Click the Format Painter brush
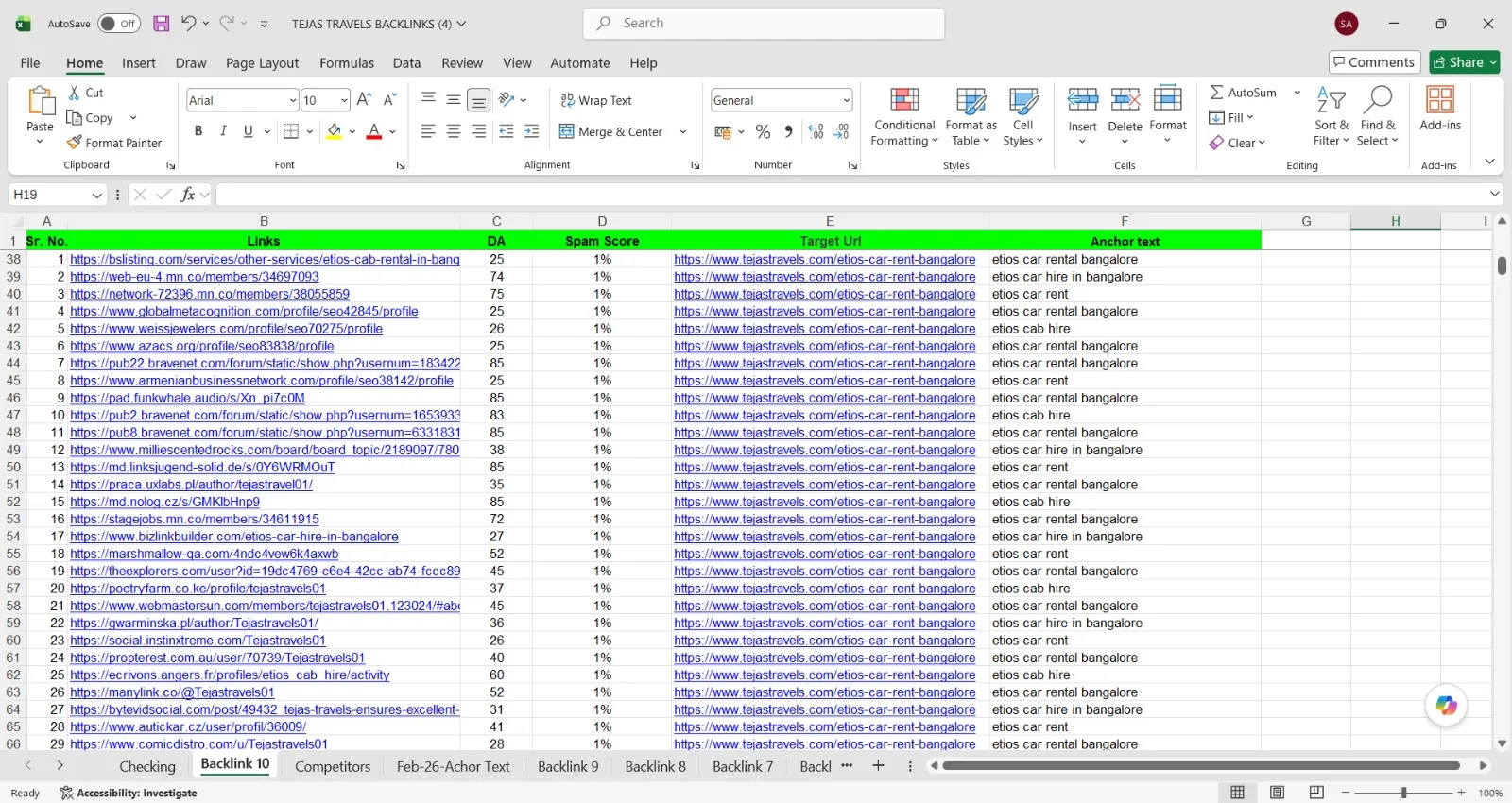The image size is (1512, 803). pos(75,143)
